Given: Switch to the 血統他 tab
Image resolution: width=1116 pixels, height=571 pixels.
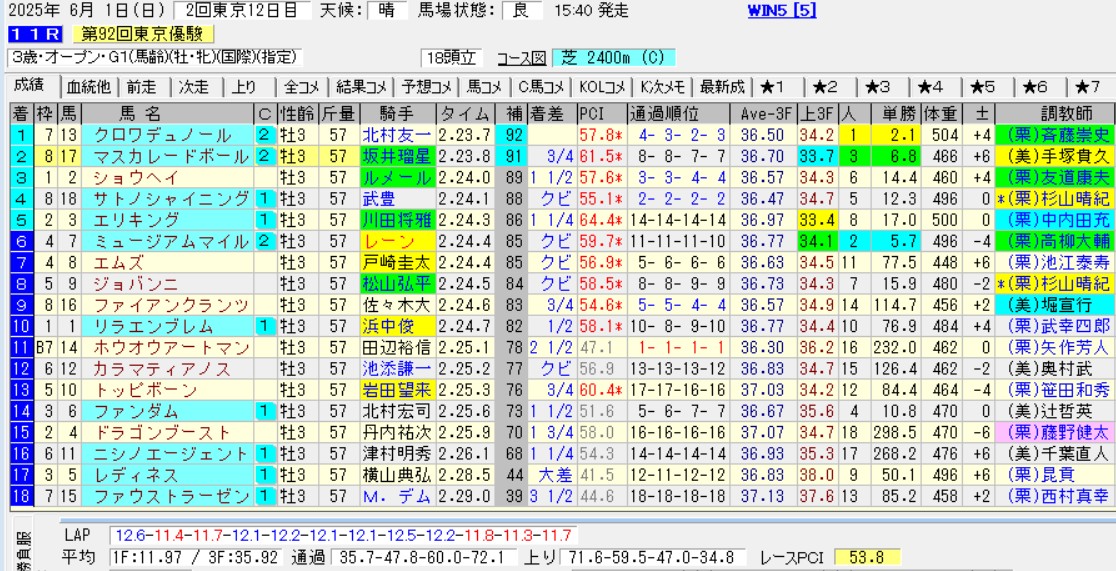Looking at the screenshot, I should [88, 86].
